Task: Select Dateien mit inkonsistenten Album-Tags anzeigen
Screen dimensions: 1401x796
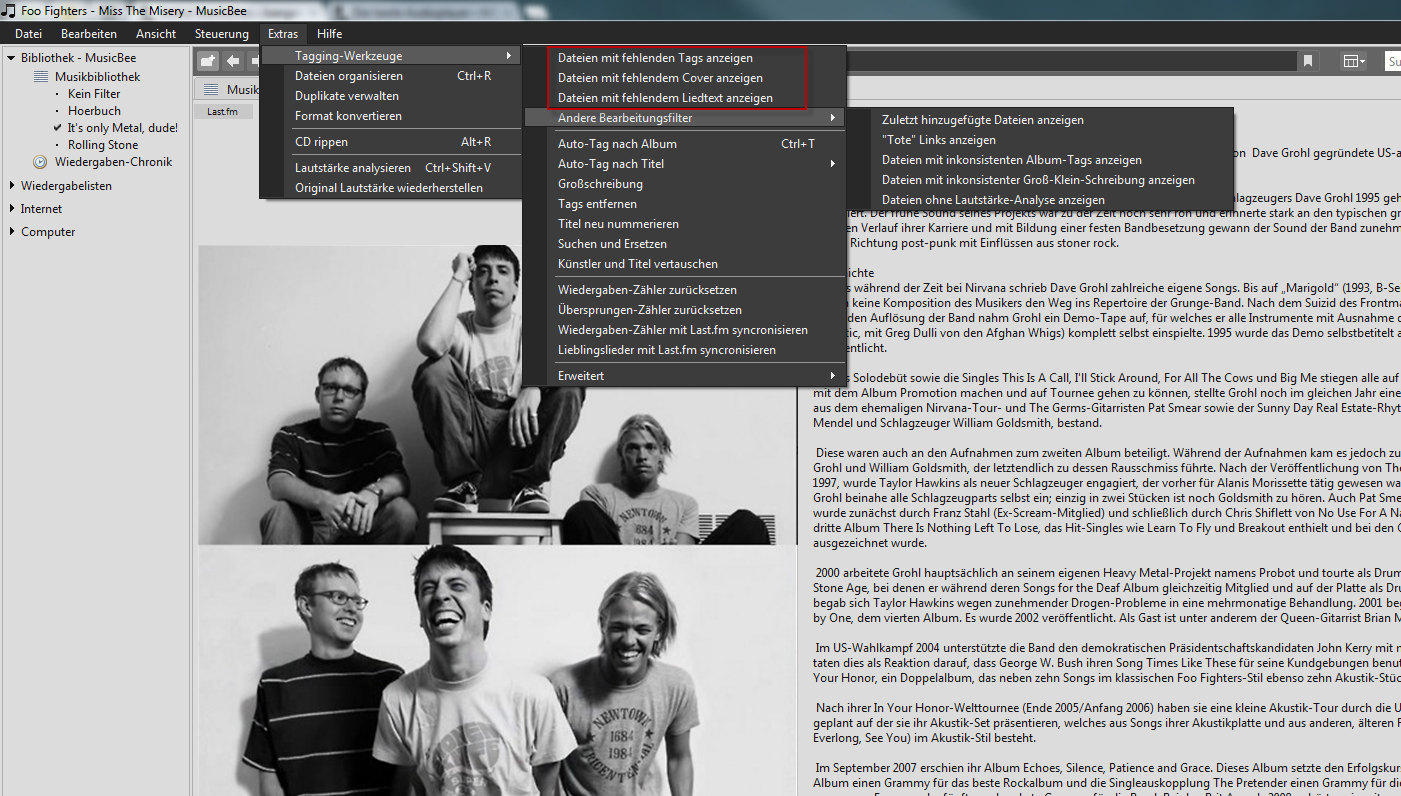Action: [1040, 160]
